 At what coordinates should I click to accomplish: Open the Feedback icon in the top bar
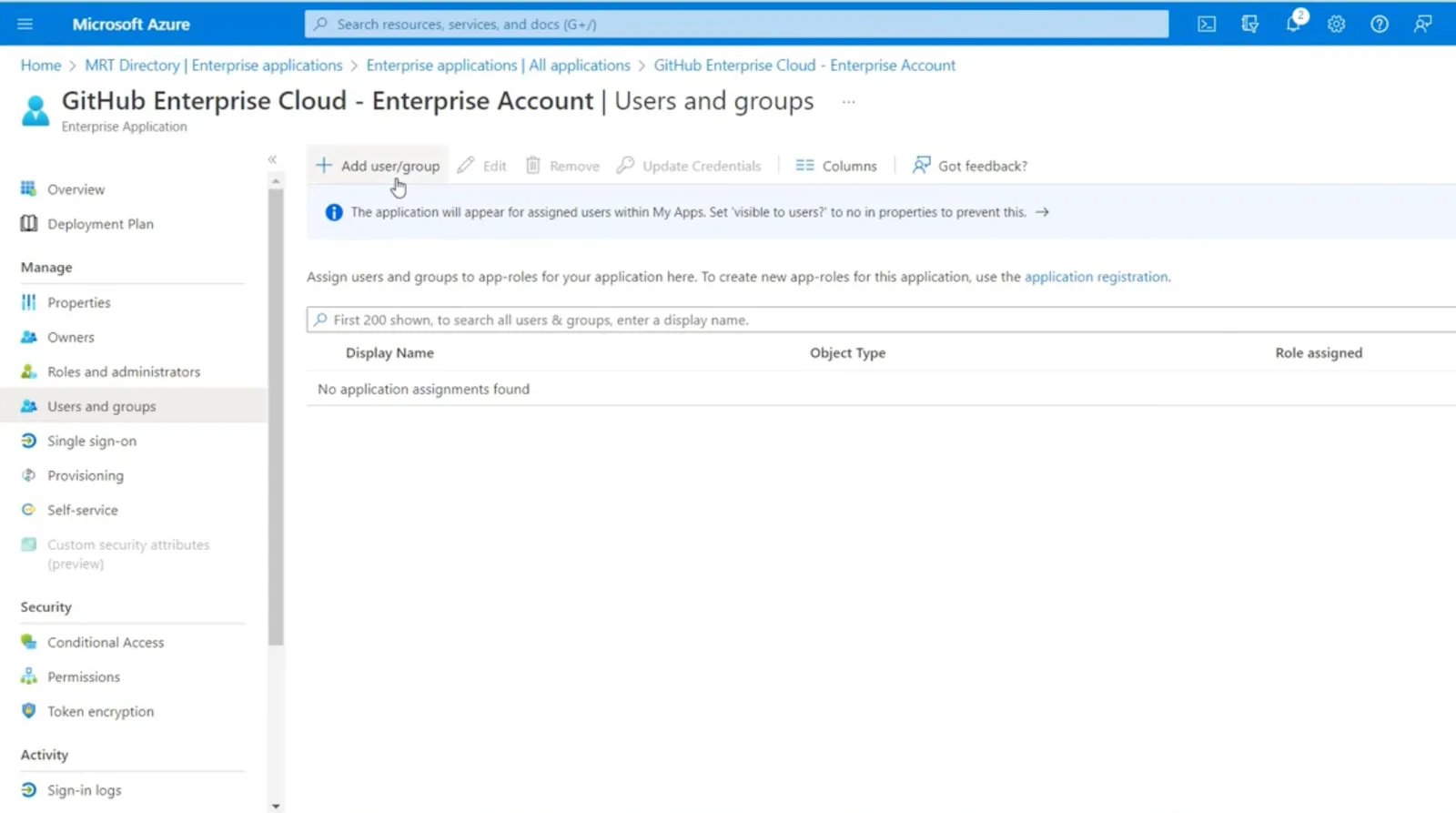[1423, 25]
